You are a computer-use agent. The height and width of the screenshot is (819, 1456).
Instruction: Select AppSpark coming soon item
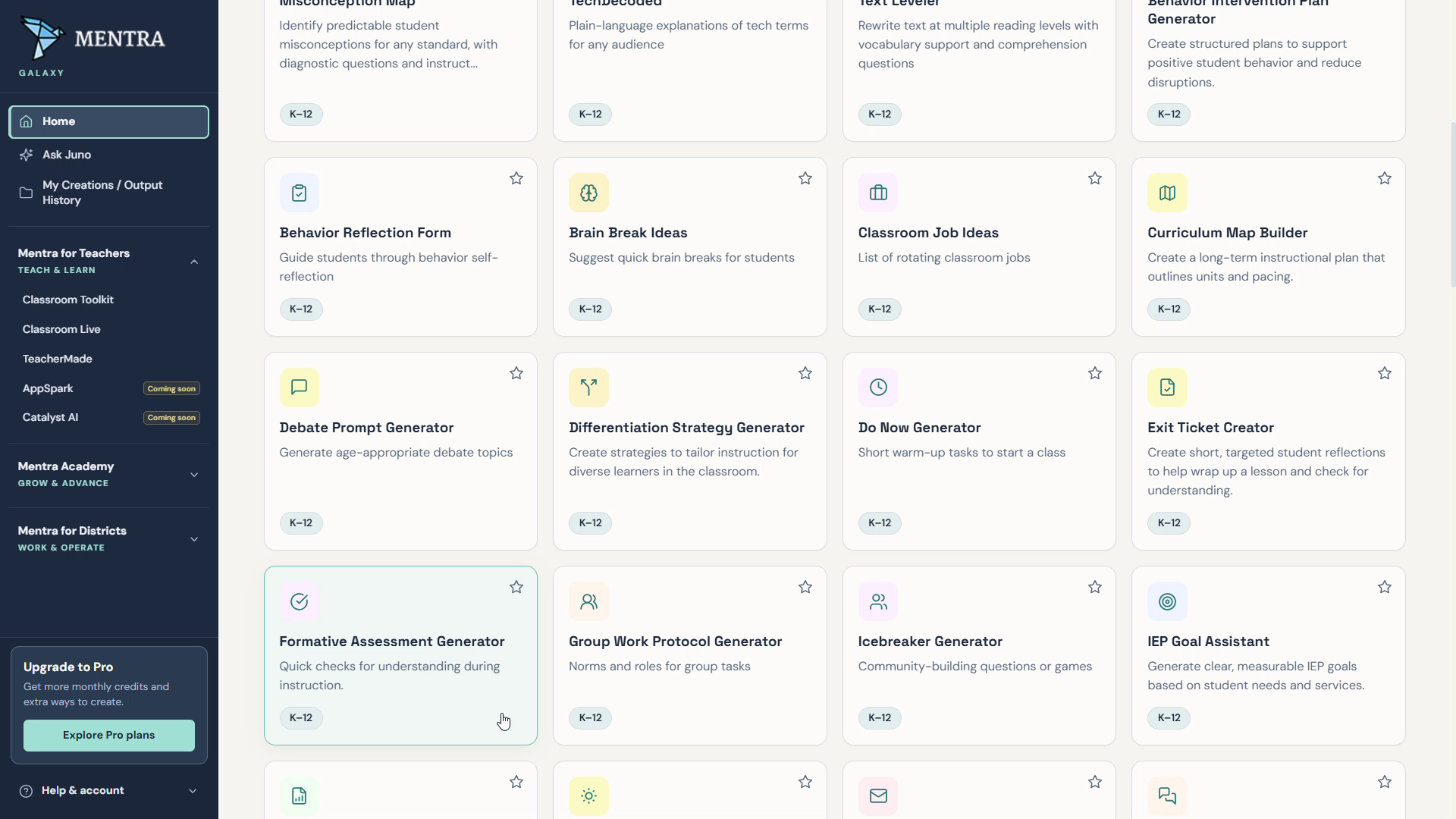[110, 388]
